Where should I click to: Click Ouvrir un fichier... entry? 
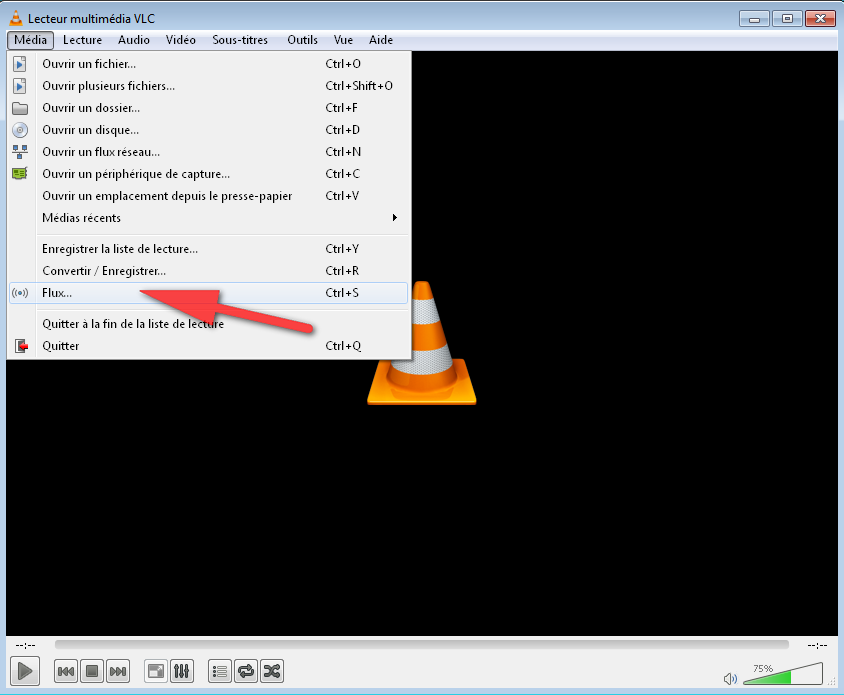coord(89,64)
